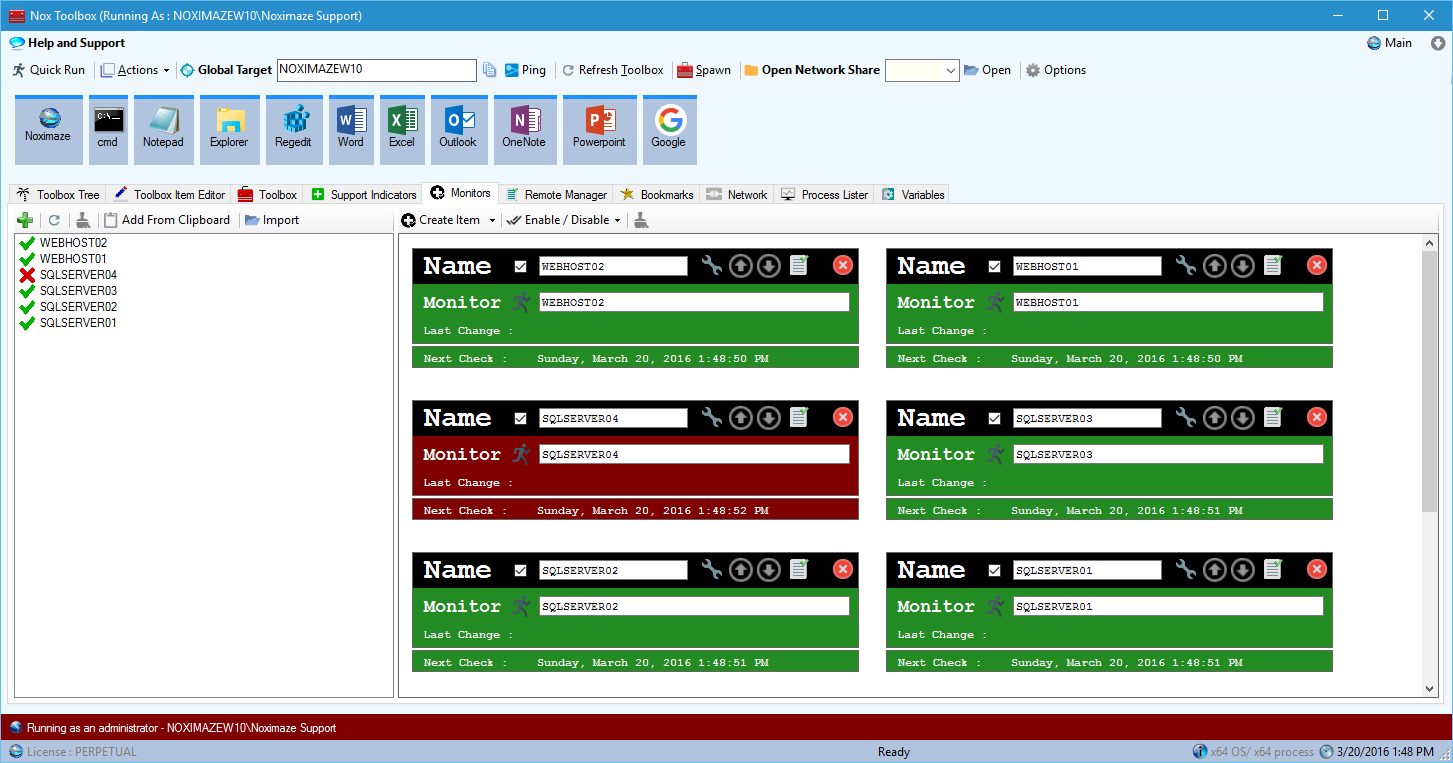Open the wrench settings for WEBHOST02 monitor

click(711, 265)
